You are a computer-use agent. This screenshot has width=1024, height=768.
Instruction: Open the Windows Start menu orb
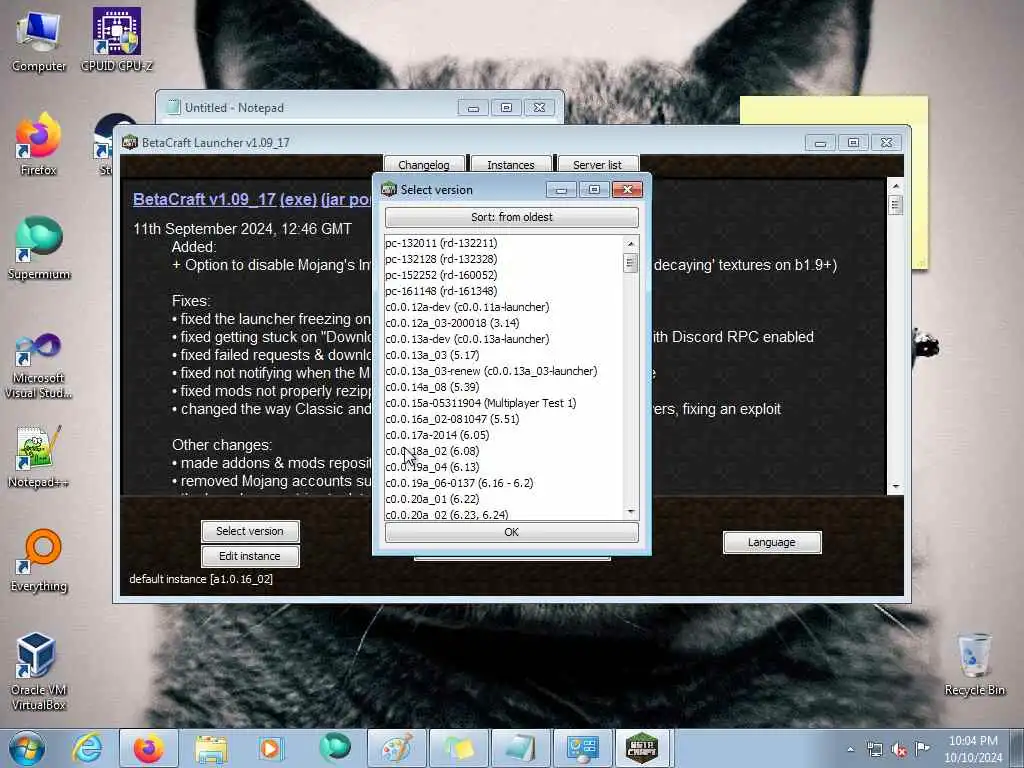[x=26, y=748]
